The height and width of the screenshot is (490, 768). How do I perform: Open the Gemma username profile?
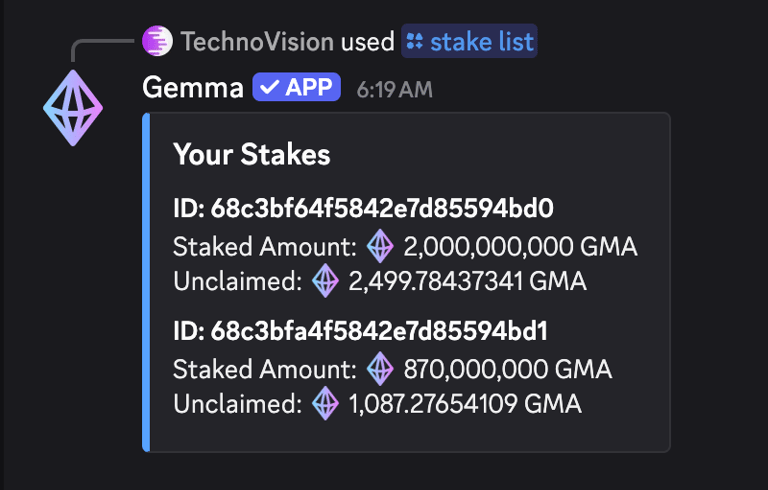coord(193,88)
